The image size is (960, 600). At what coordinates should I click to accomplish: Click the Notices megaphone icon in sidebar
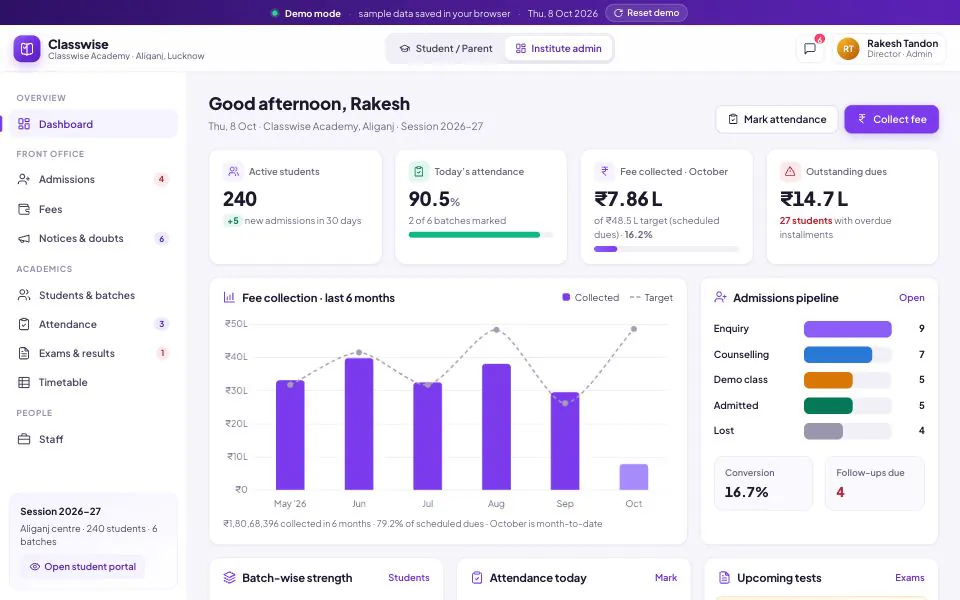pyautogui.click(x=24, y=239)
